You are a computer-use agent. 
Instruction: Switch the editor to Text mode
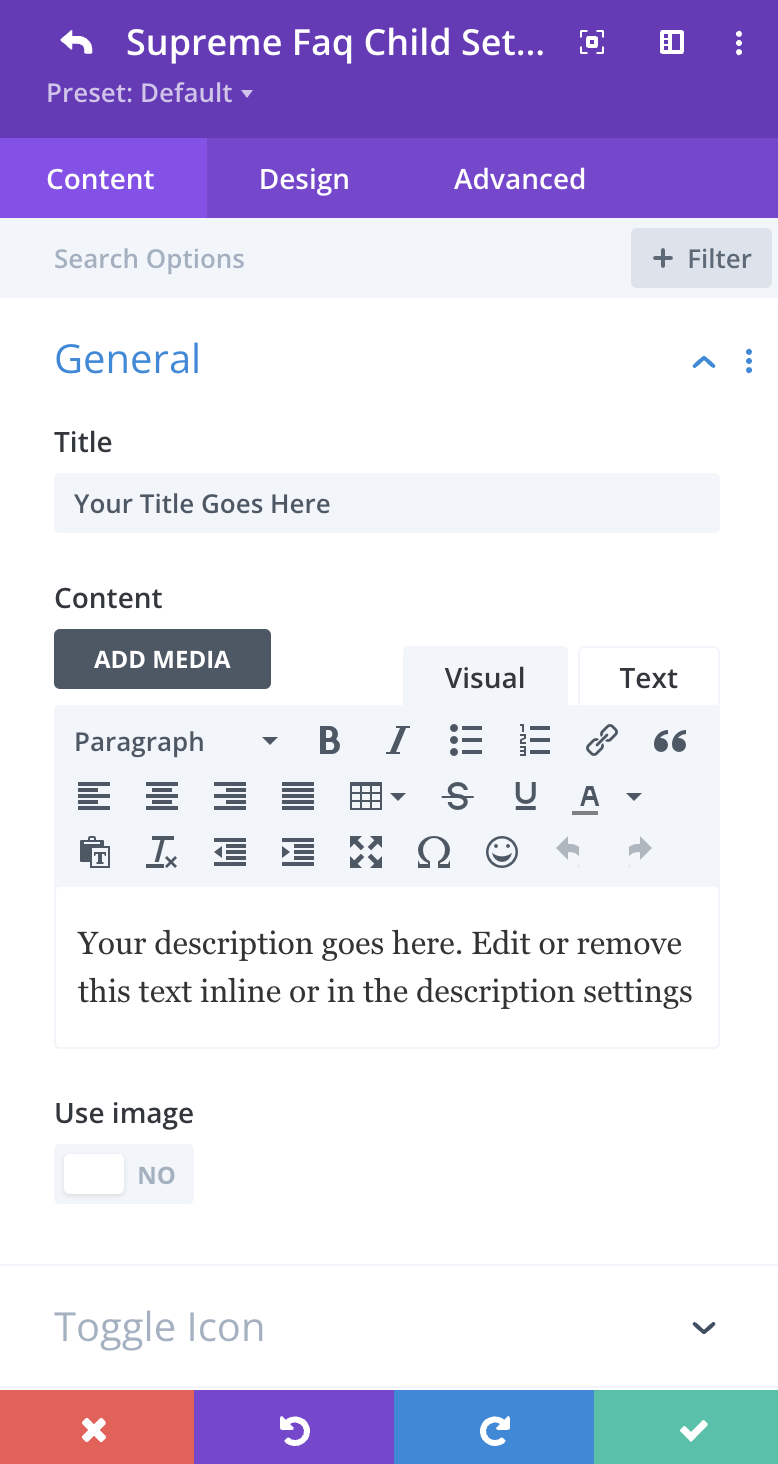(649, 677)
